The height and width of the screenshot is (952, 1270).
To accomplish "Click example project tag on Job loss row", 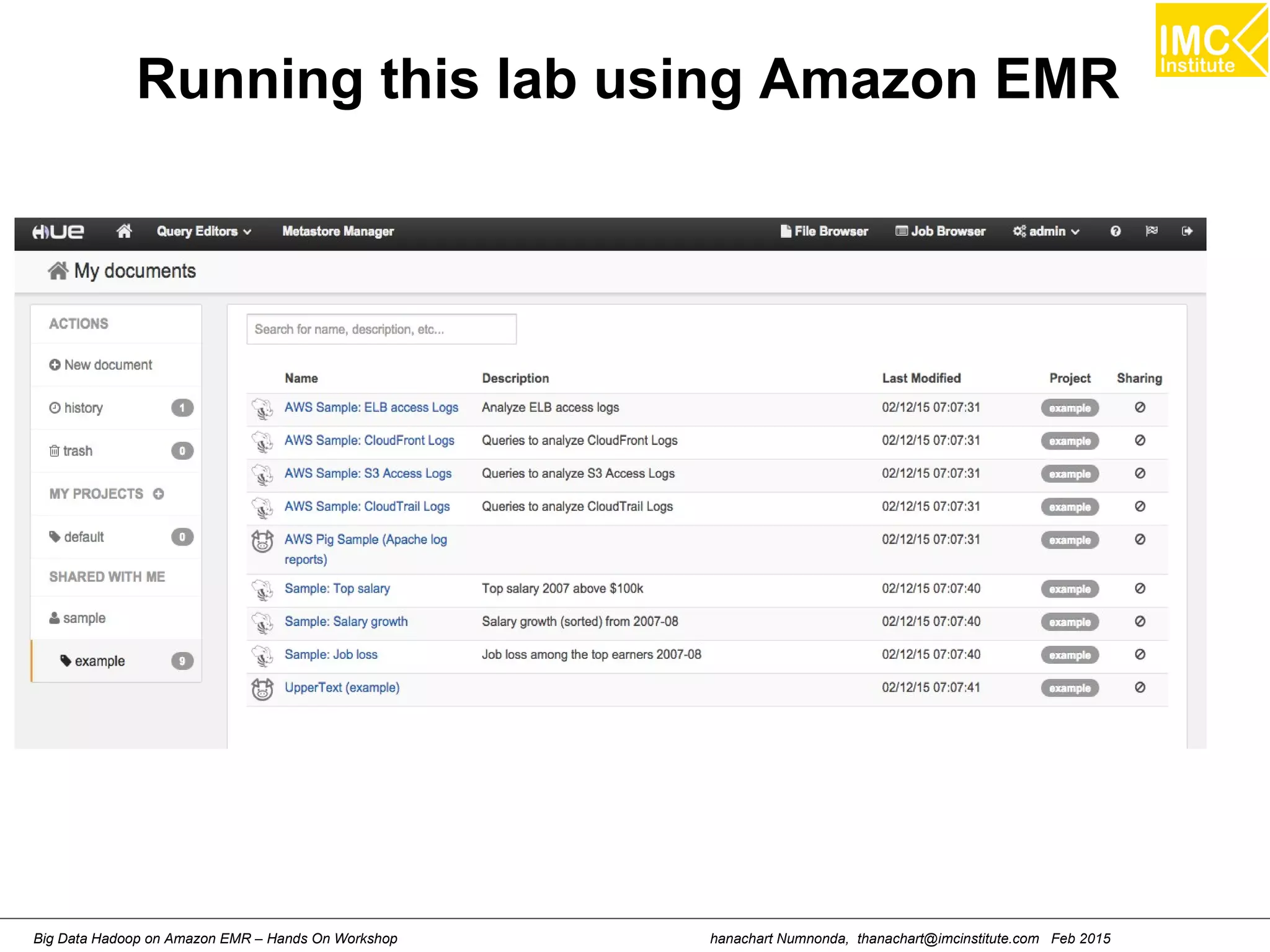I will click(x=1070, y=655).
